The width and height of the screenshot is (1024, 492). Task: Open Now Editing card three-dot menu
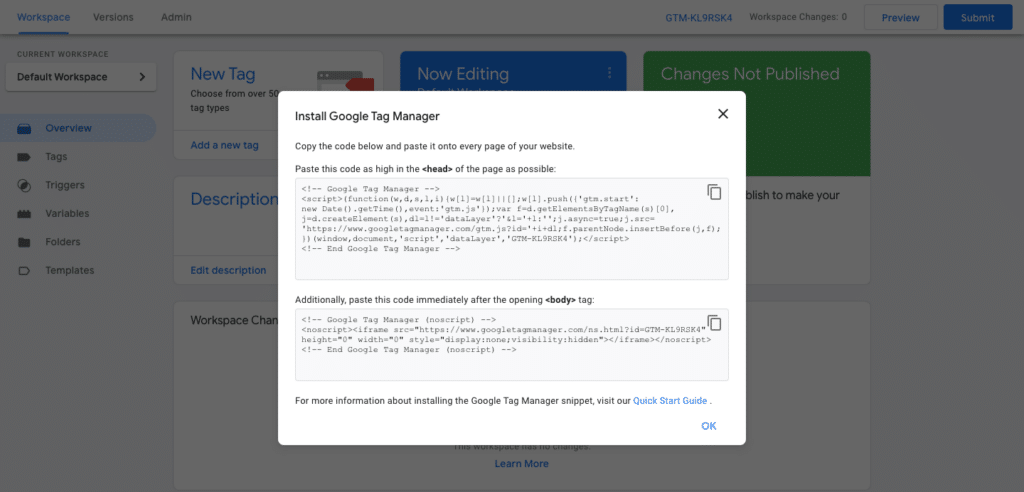click(609, 73)
